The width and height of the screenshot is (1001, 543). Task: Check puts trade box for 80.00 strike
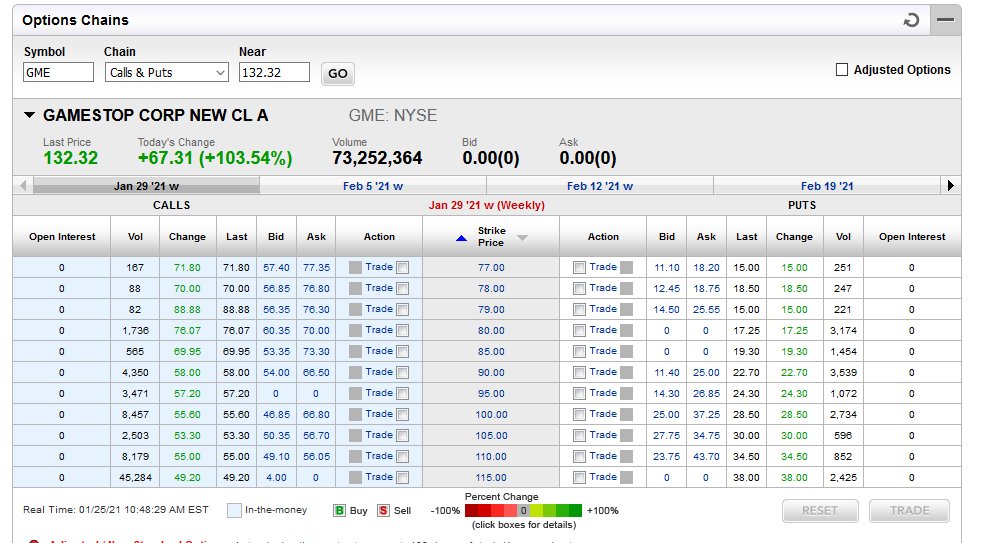click(579, 331)
